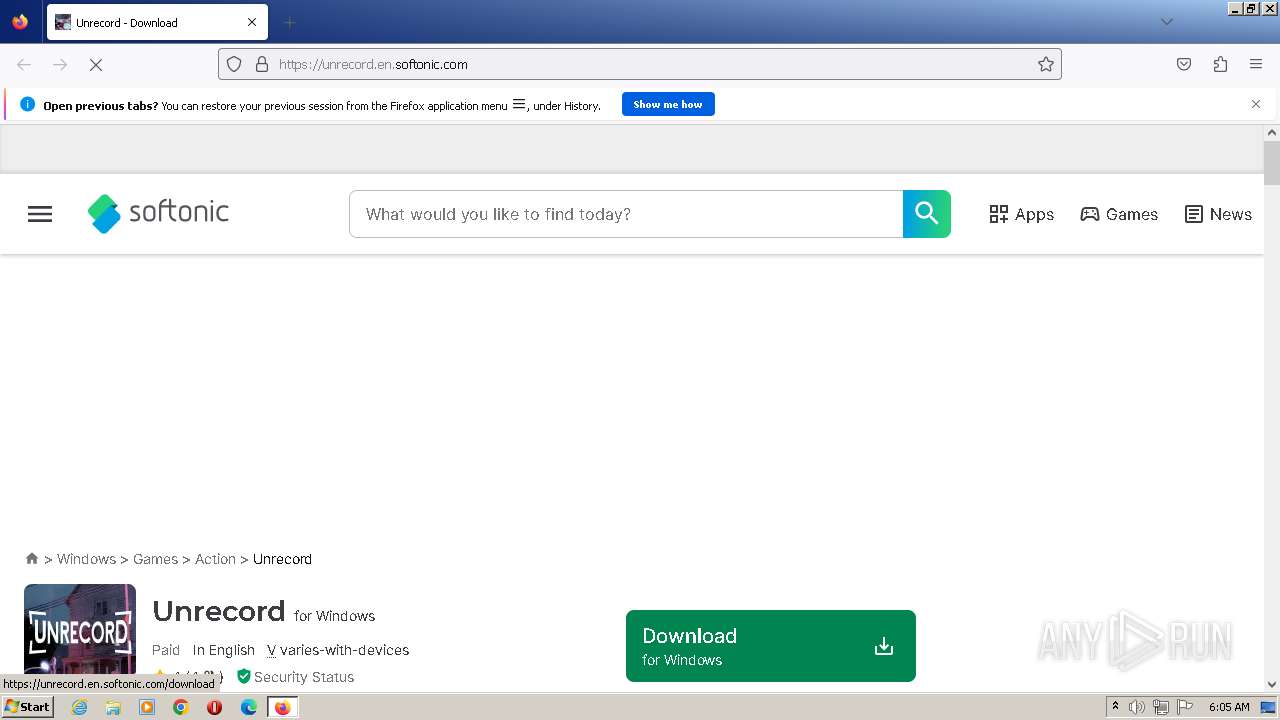Click the scrollbar down arrow
The width and height of the screenshot is (1280, 720).
tap(1272, 685)
